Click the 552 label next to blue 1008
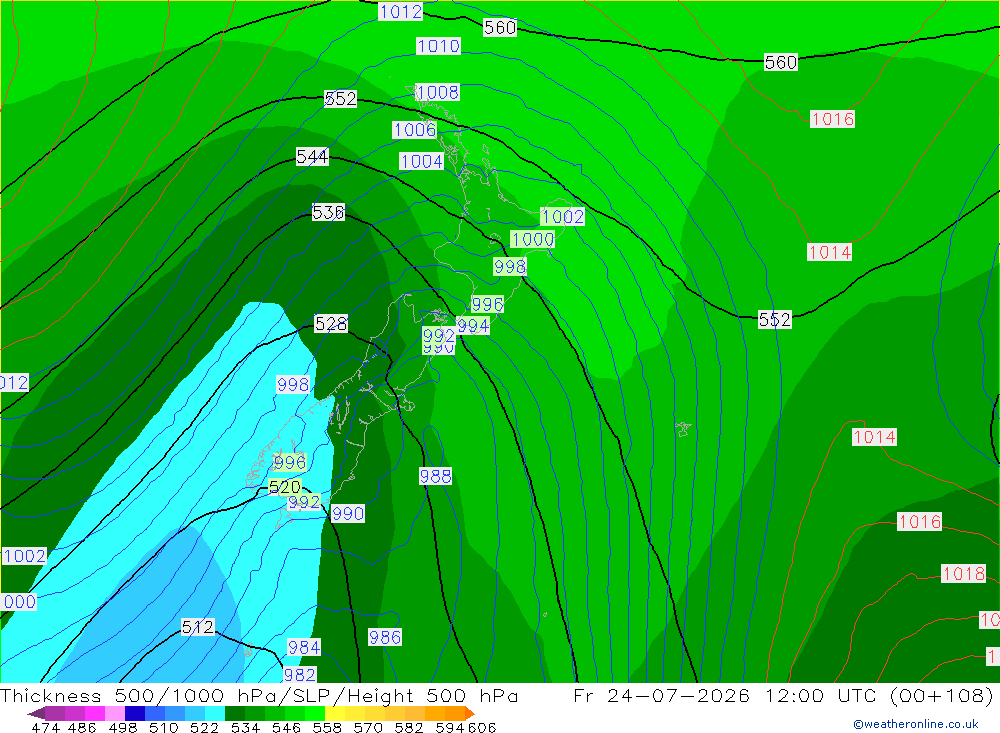The width and height of the screenshot is (1000, 733). (341, 99)
